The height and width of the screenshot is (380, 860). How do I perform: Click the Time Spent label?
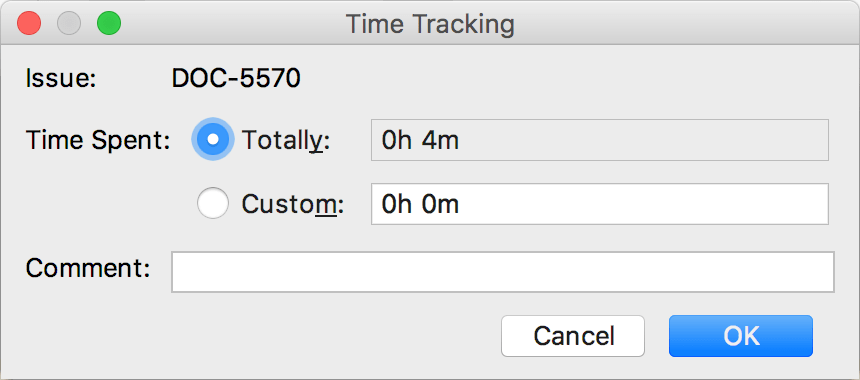98,141
